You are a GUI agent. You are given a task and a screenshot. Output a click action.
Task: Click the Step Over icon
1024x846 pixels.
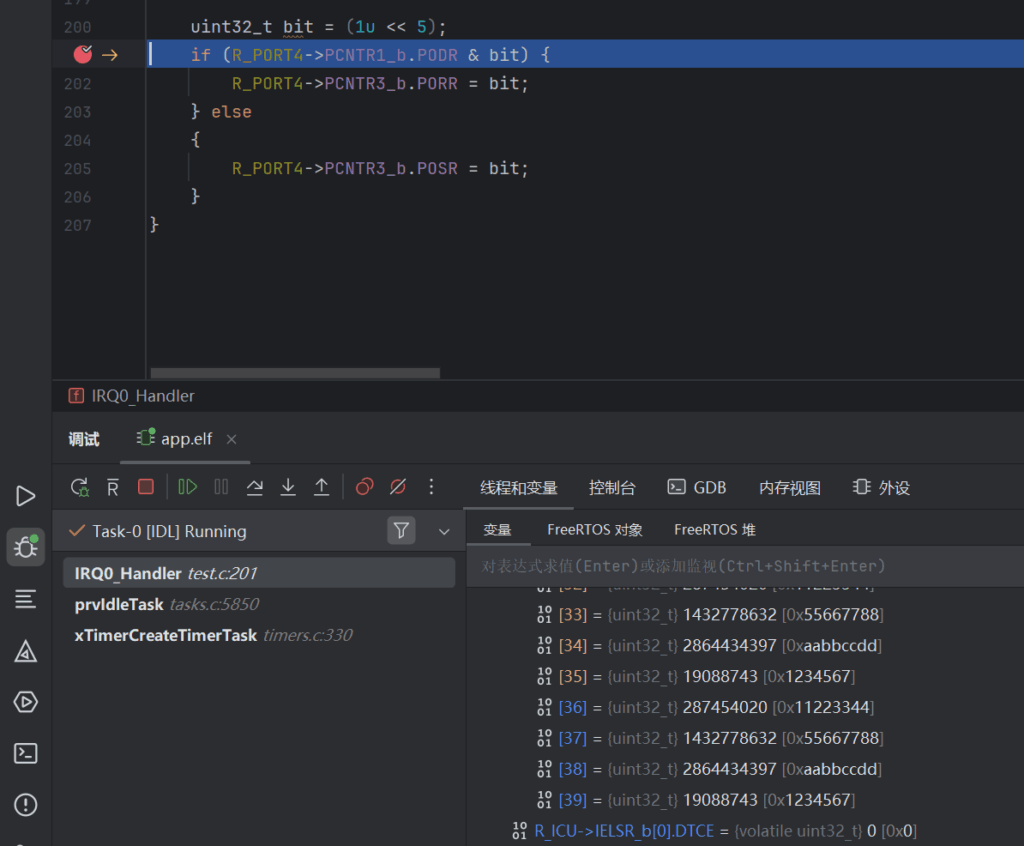click(255, 487)
